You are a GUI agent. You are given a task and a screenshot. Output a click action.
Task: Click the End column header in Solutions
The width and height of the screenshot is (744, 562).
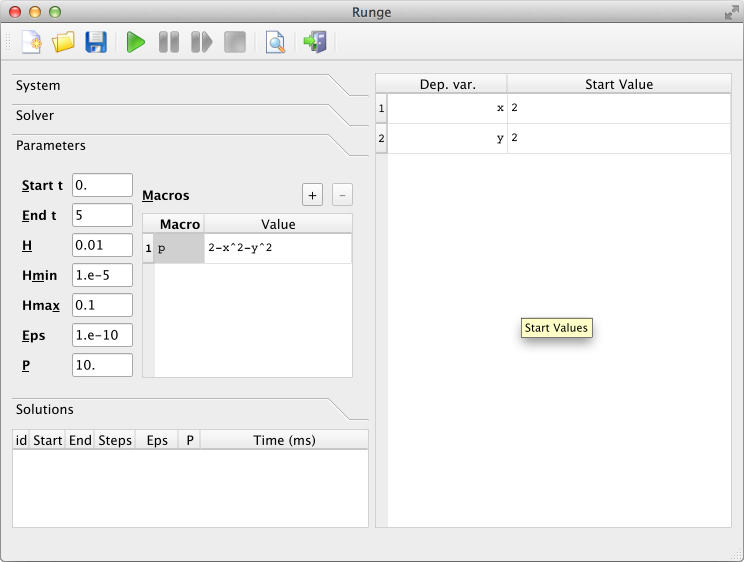pos(80,440)
